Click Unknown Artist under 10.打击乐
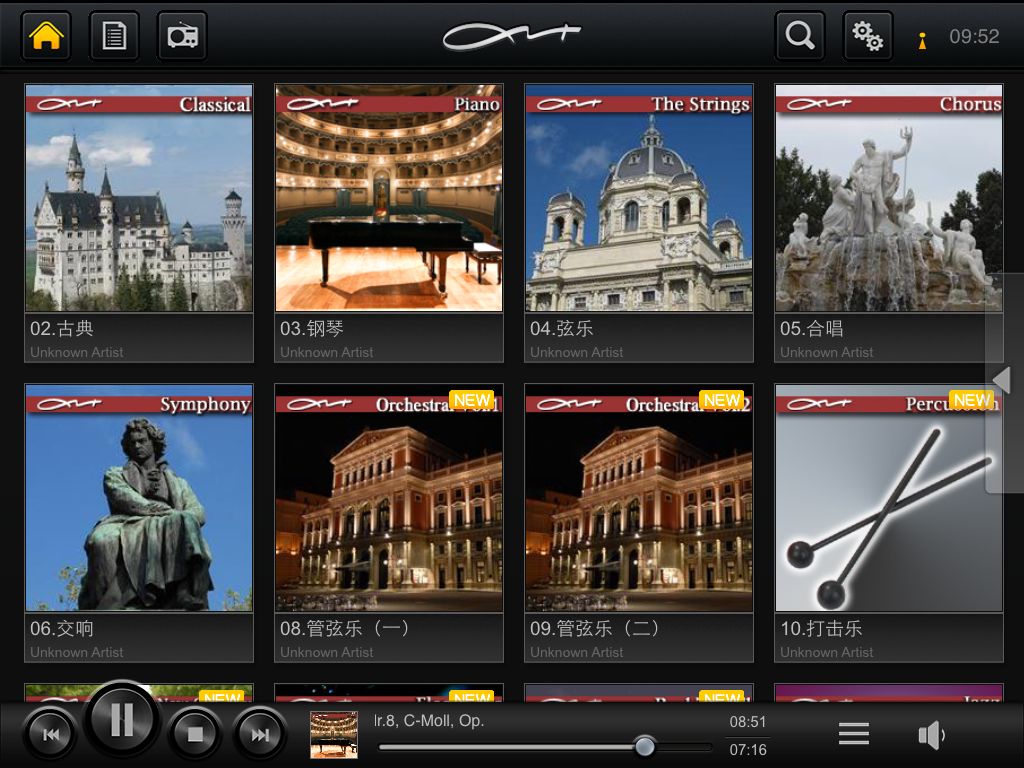The width and height of the screenshot is (1024, 768). click(x=826, y=652)
